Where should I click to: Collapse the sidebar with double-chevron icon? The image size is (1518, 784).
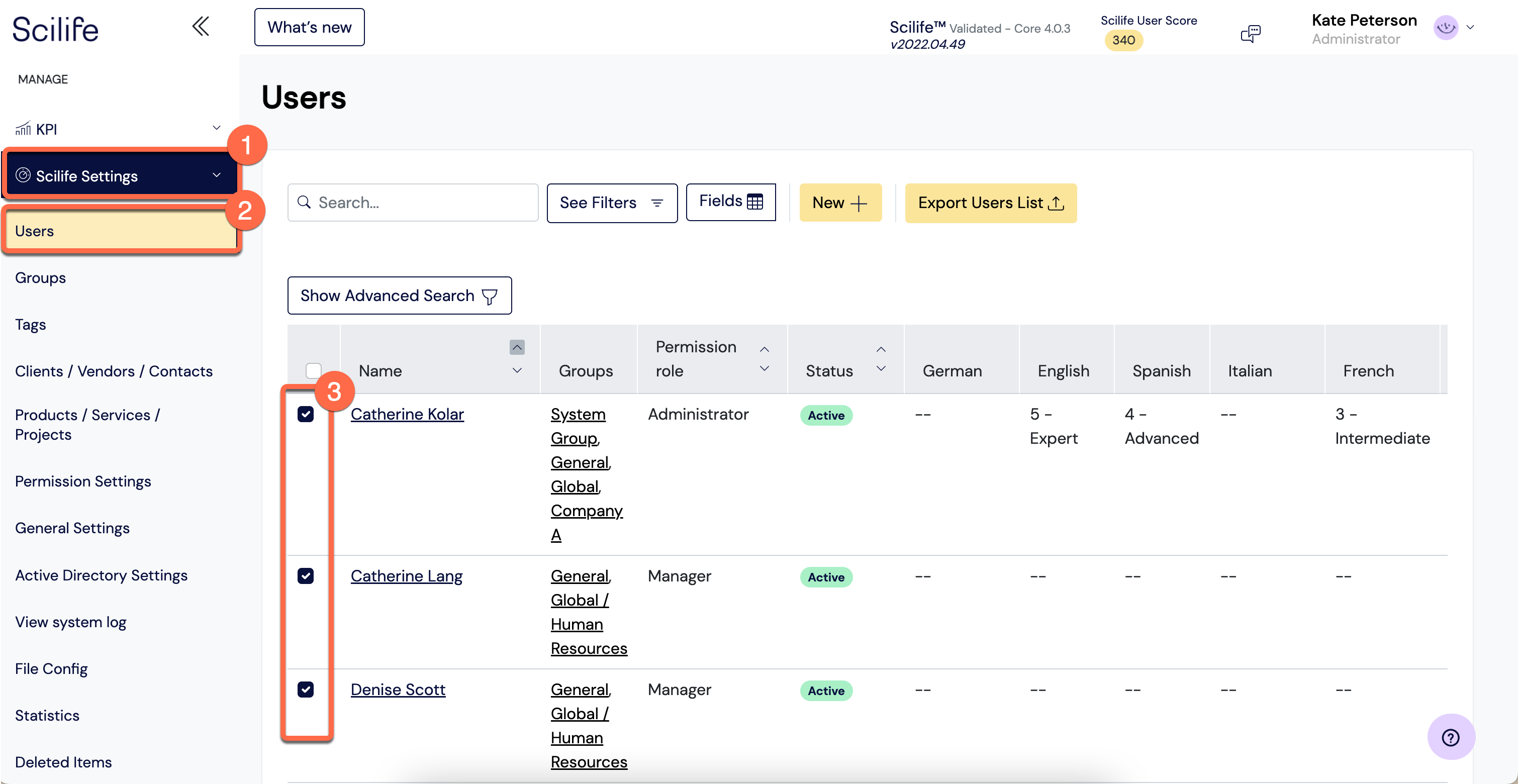[201, 27]
